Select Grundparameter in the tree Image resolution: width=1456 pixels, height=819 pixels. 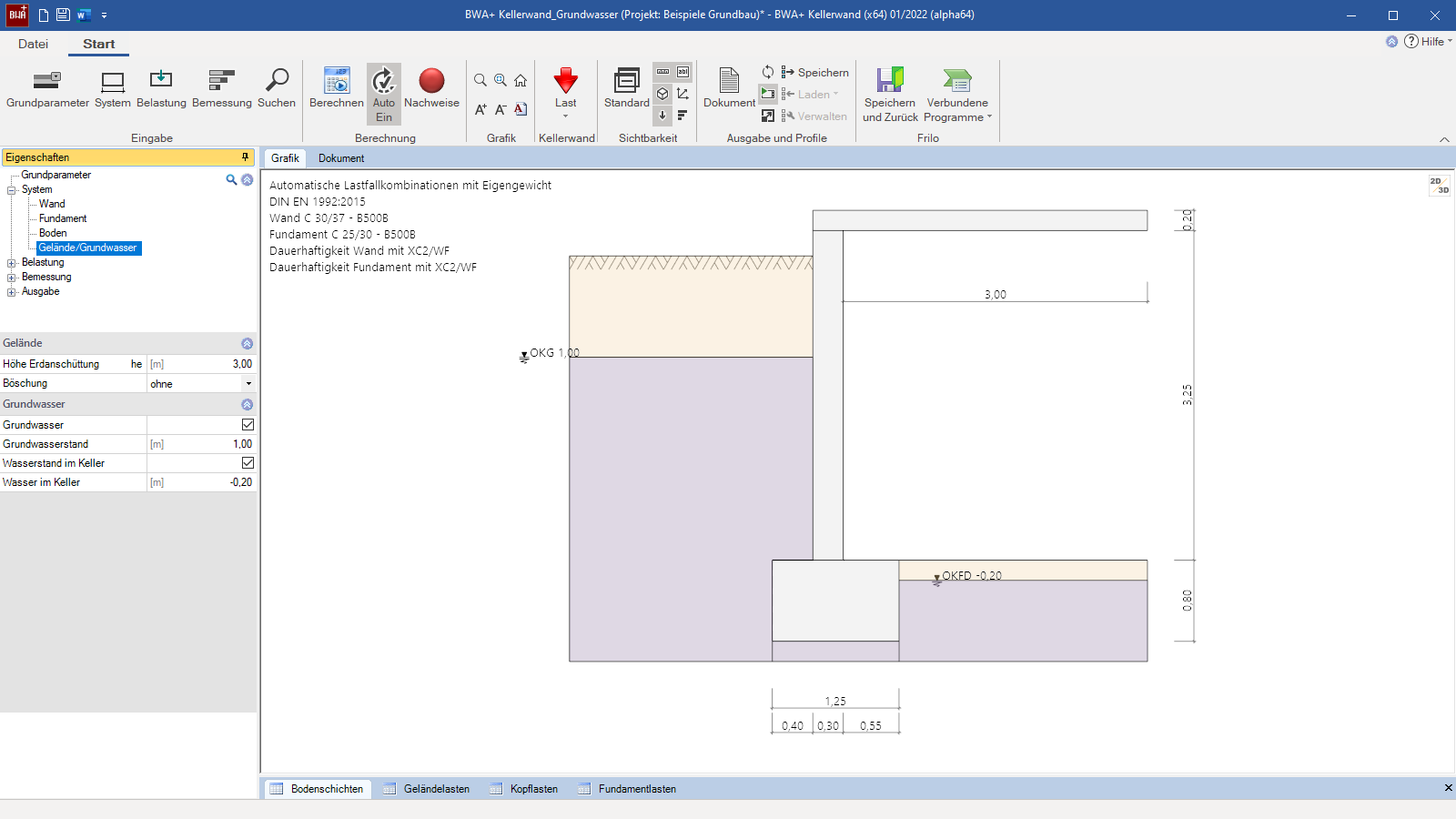[56, 175]
